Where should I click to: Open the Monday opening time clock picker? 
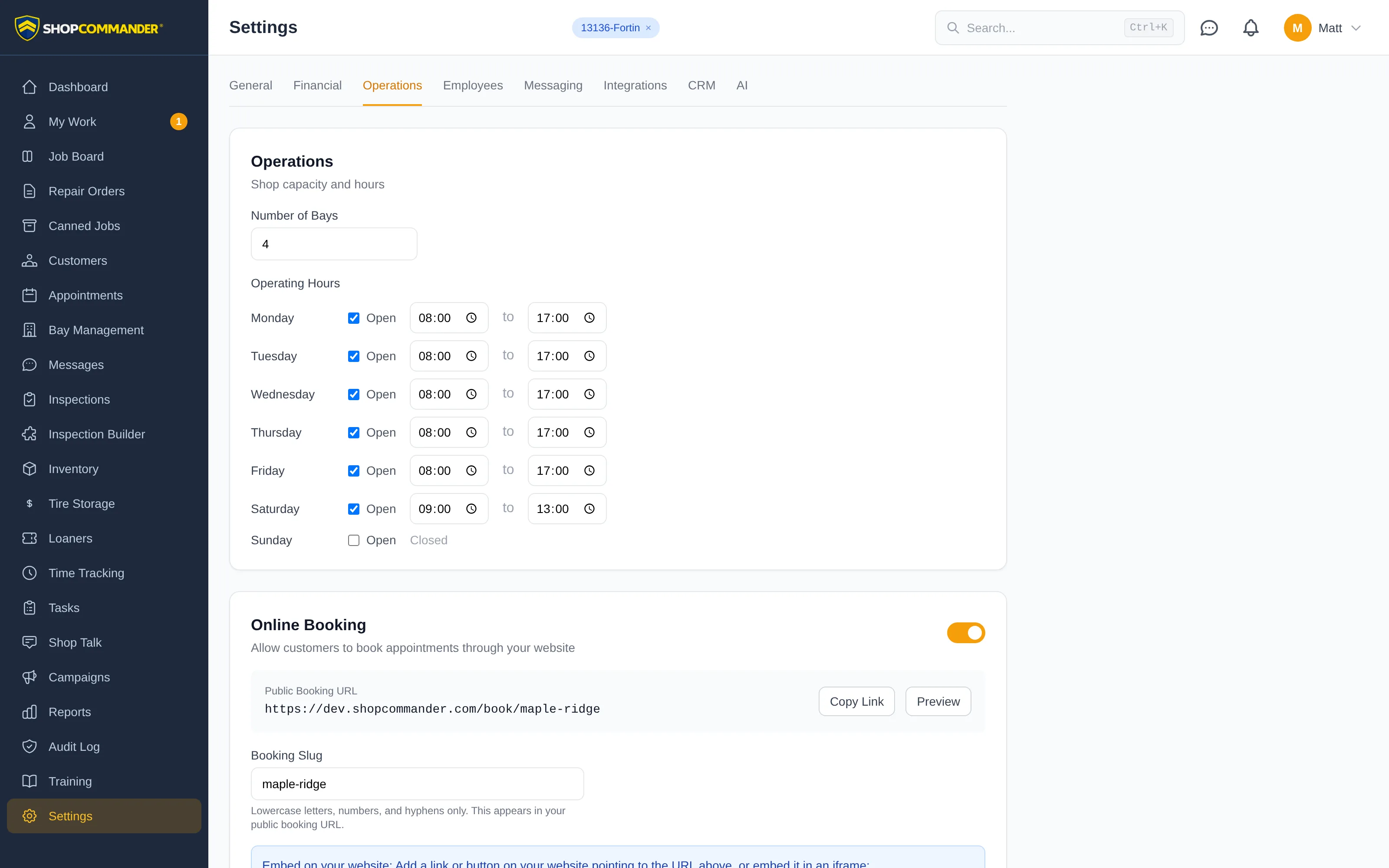pyautogui.click(x=471, y=318)
